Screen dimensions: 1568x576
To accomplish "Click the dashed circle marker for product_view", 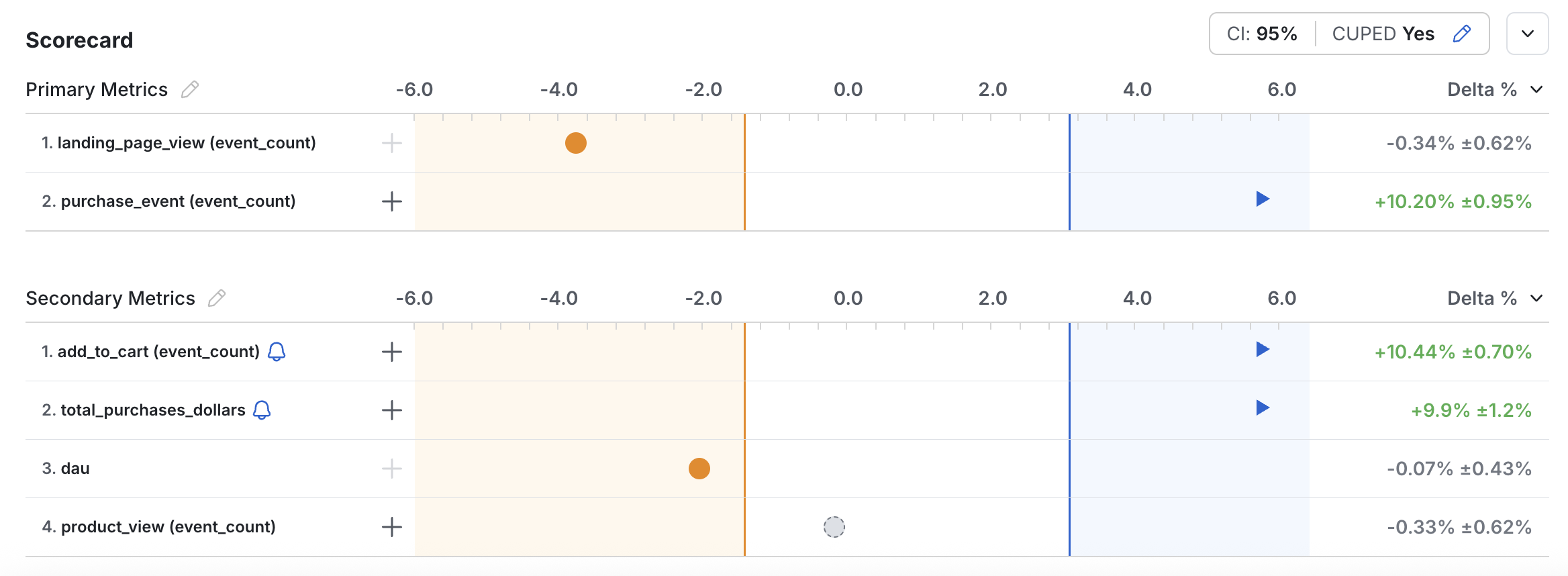I will click(834, 528).
